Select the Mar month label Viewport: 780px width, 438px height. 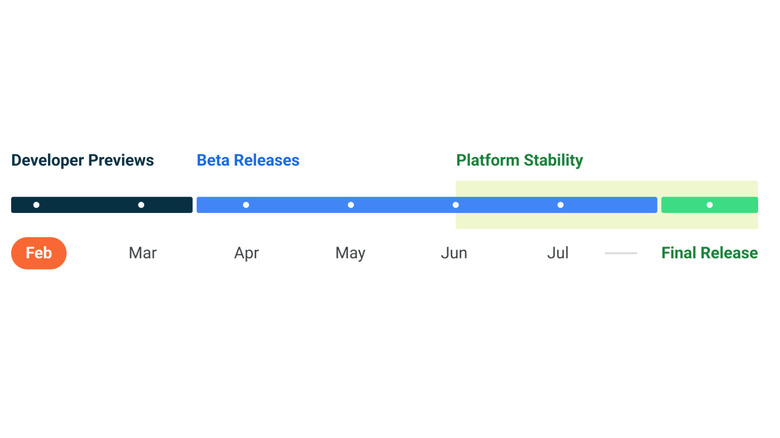pos(142,253)
